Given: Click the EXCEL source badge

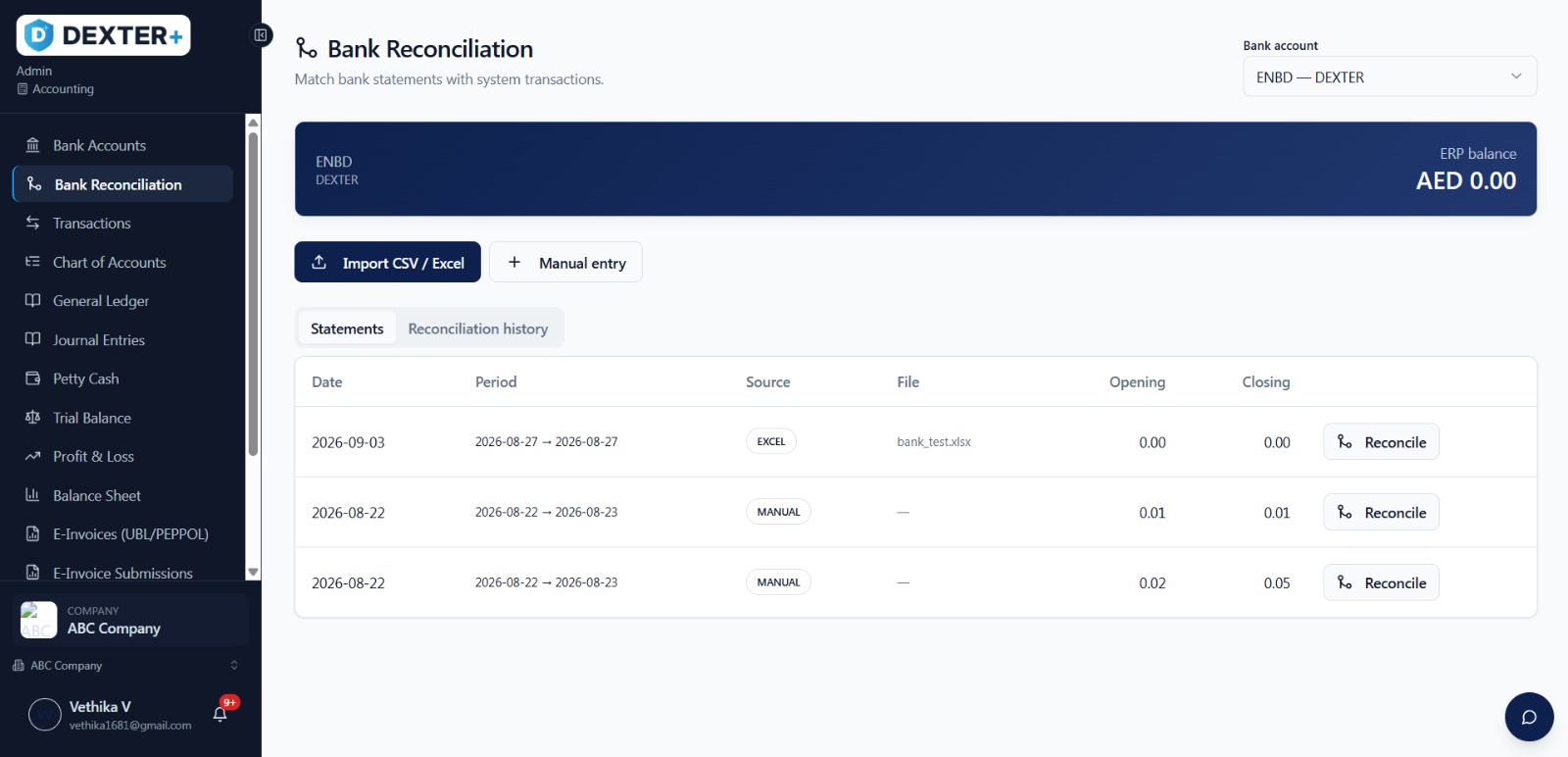Looking at the screenshot, I should click(771, 441).
